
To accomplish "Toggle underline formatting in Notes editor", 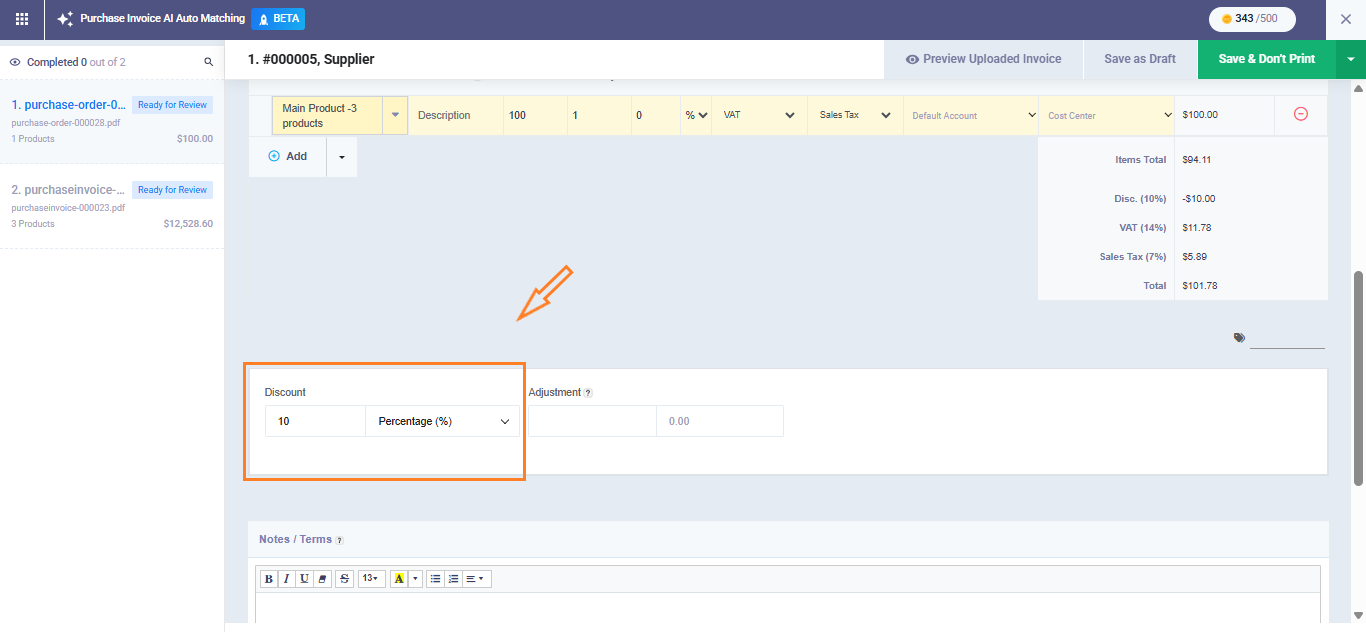I will pos(304,579).
